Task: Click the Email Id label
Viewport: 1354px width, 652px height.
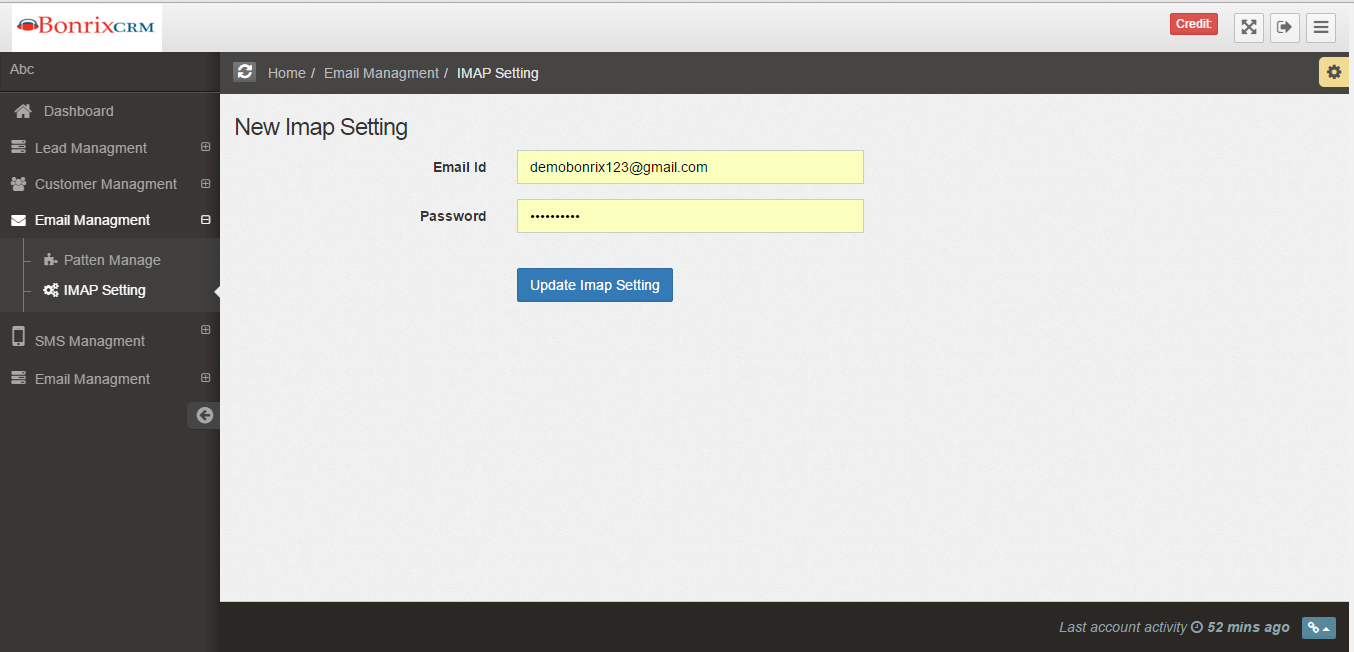Action: coord(460,167)
